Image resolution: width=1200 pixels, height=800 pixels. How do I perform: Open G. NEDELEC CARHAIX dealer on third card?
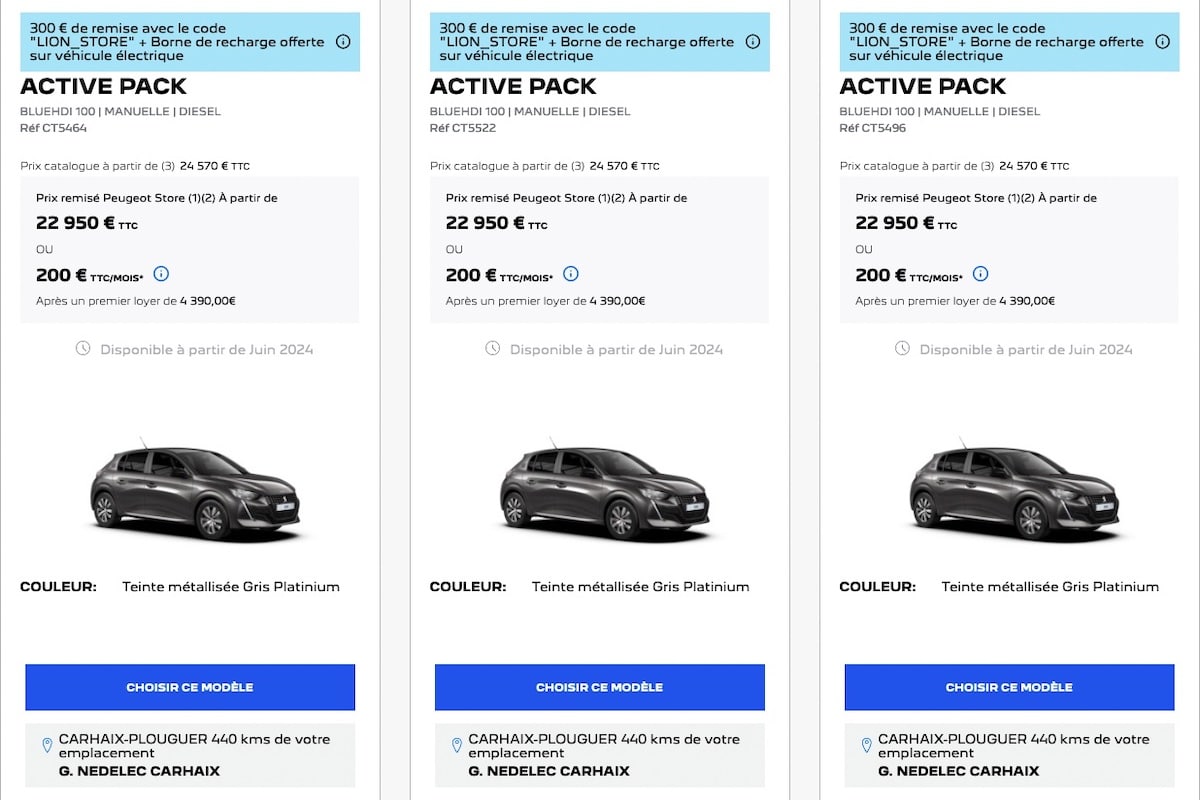click(x=958, y=771)
